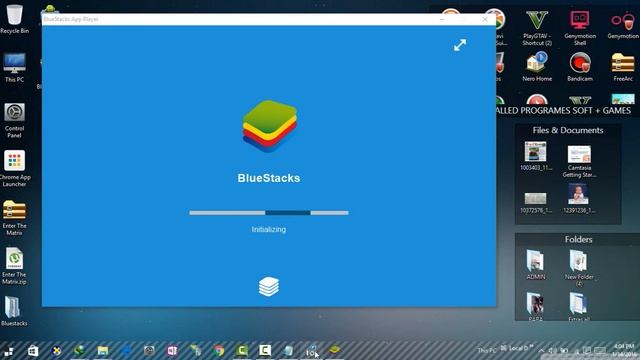Minimize the BlueStacks App Player window
Viewport: 640px width, 360px height.
coord(442,19)
